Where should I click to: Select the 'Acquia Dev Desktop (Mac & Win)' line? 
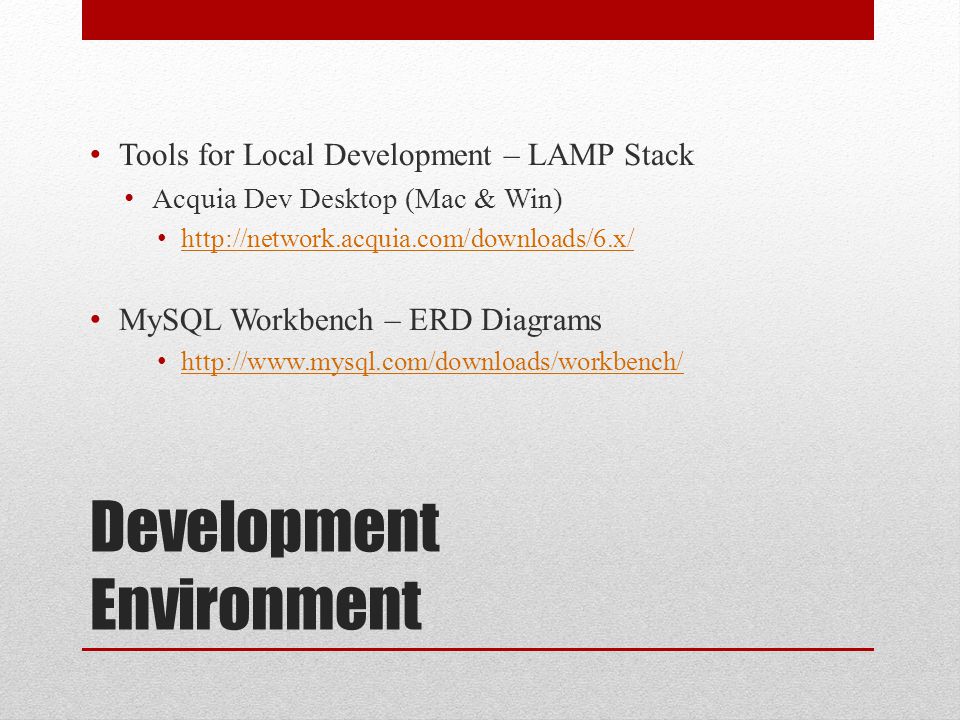[x=357, y=199]
